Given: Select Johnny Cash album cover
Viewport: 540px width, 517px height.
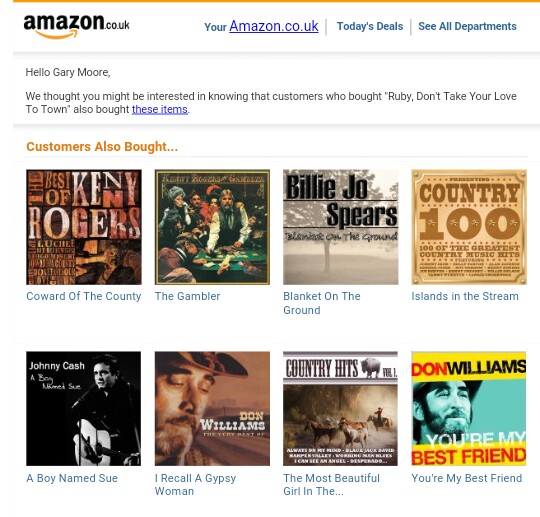Looking at the screenshot, I should pyautogui.click(x=84, y=409).
